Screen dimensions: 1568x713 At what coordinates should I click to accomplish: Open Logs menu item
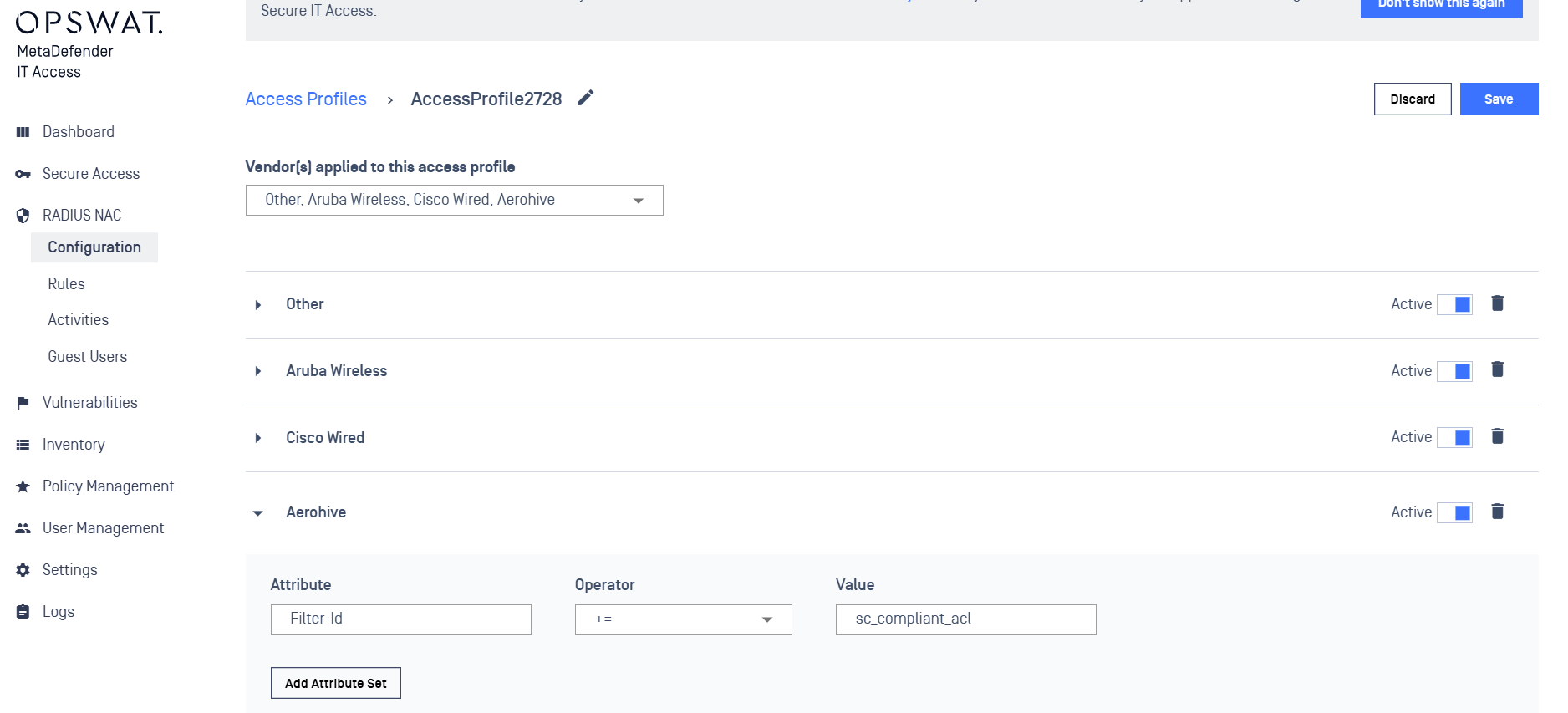[59, 612]
